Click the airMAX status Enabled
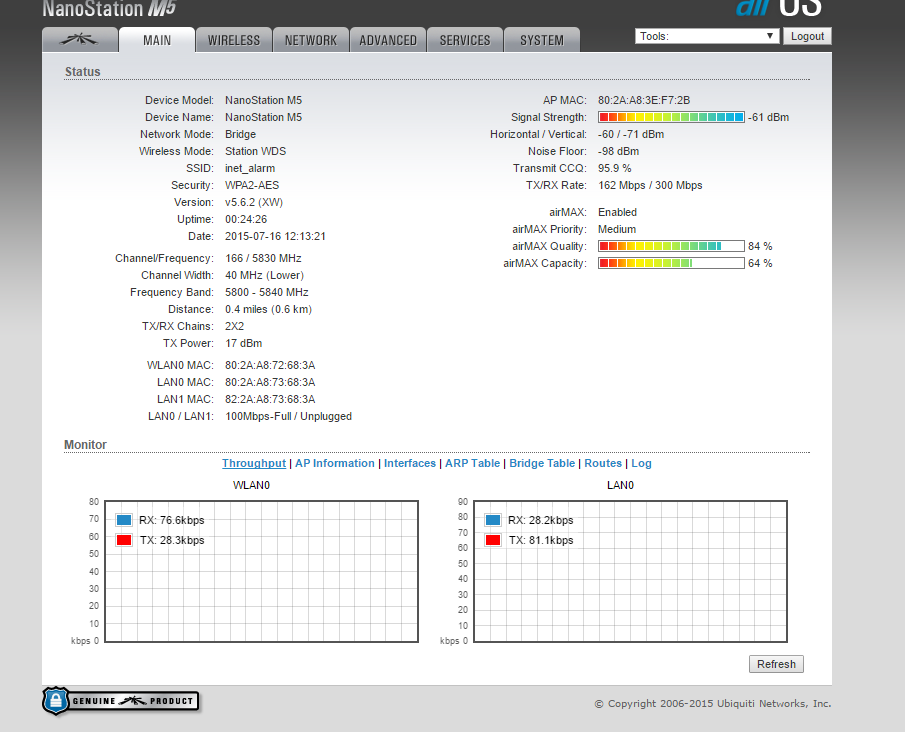905x732 pixels. click(618, 212)
